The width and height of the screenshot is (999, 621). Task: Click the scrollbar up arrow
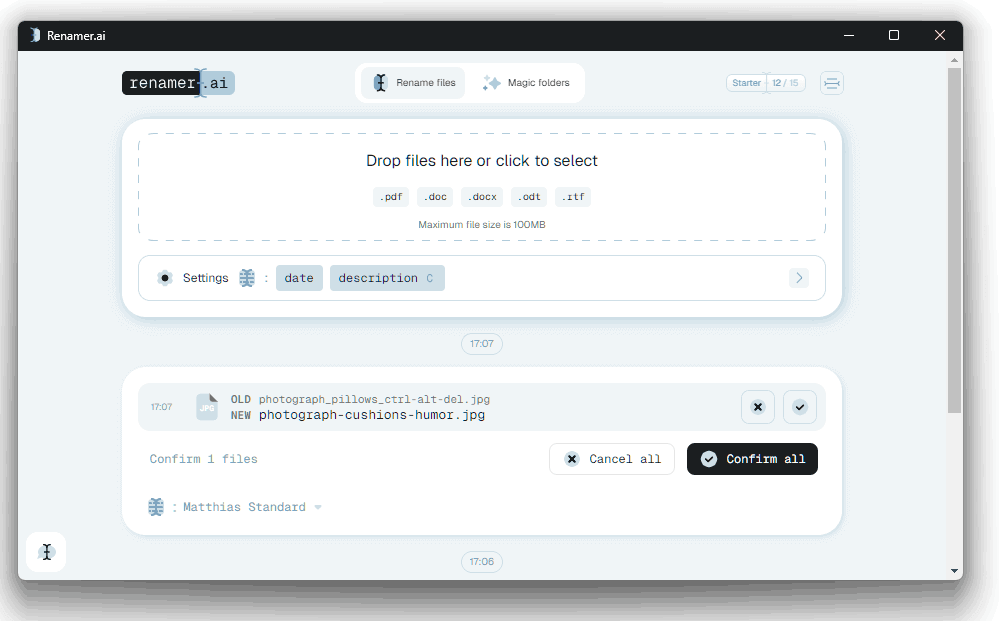point(954,60)
